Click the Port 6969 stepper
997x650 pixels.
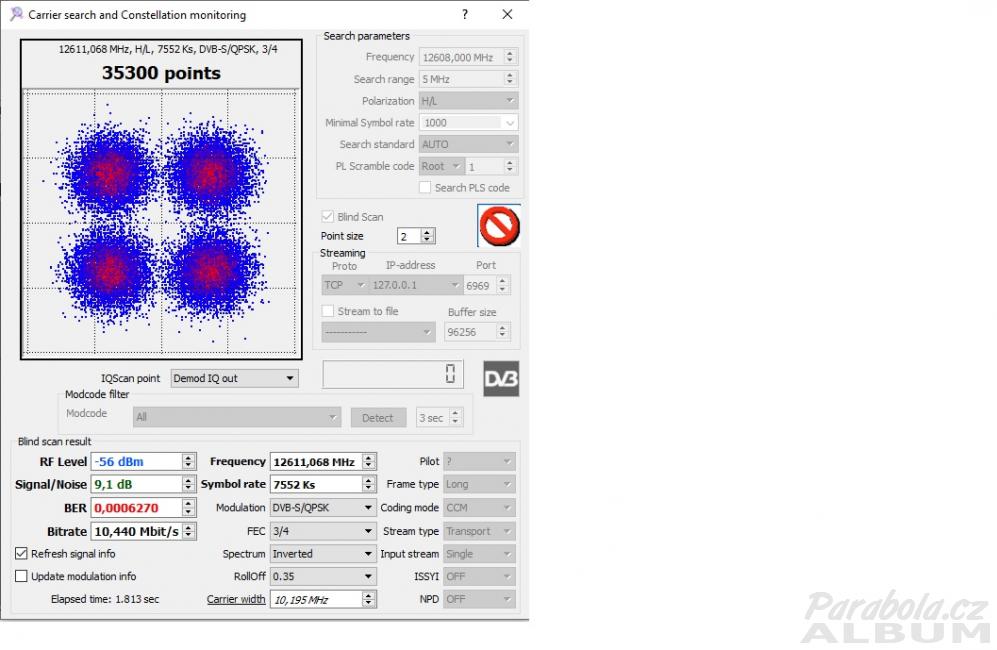click(502, 285)
